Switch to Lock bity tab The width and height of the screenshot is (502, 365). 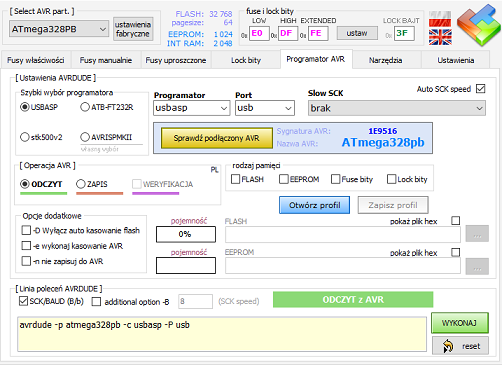coord(246,60)
